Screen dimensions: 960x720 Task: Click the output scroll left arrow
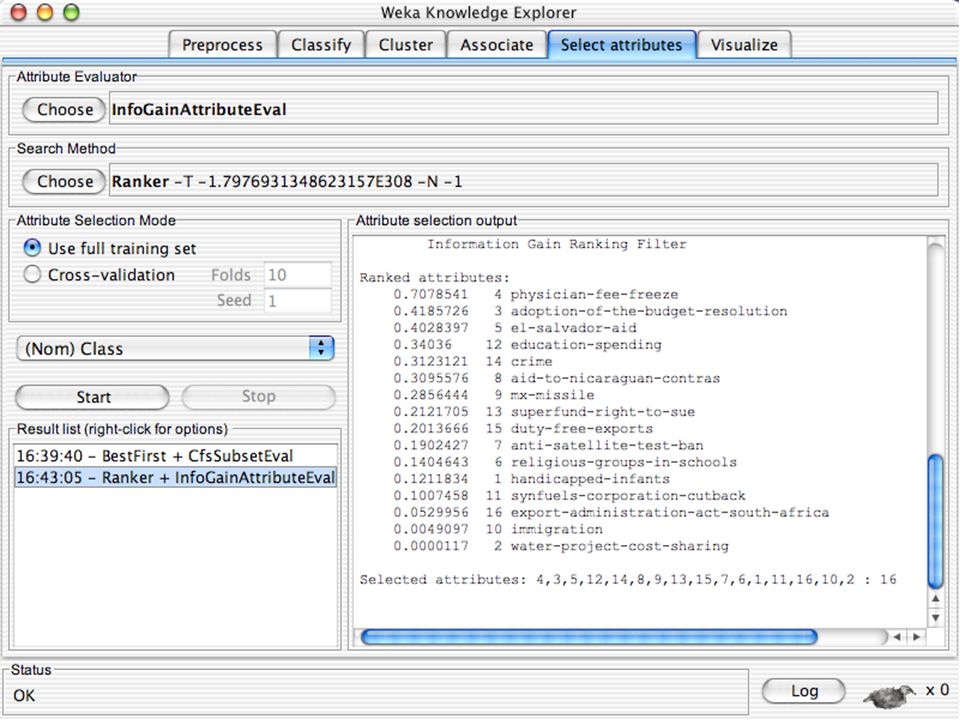click(x=897, y=637)
